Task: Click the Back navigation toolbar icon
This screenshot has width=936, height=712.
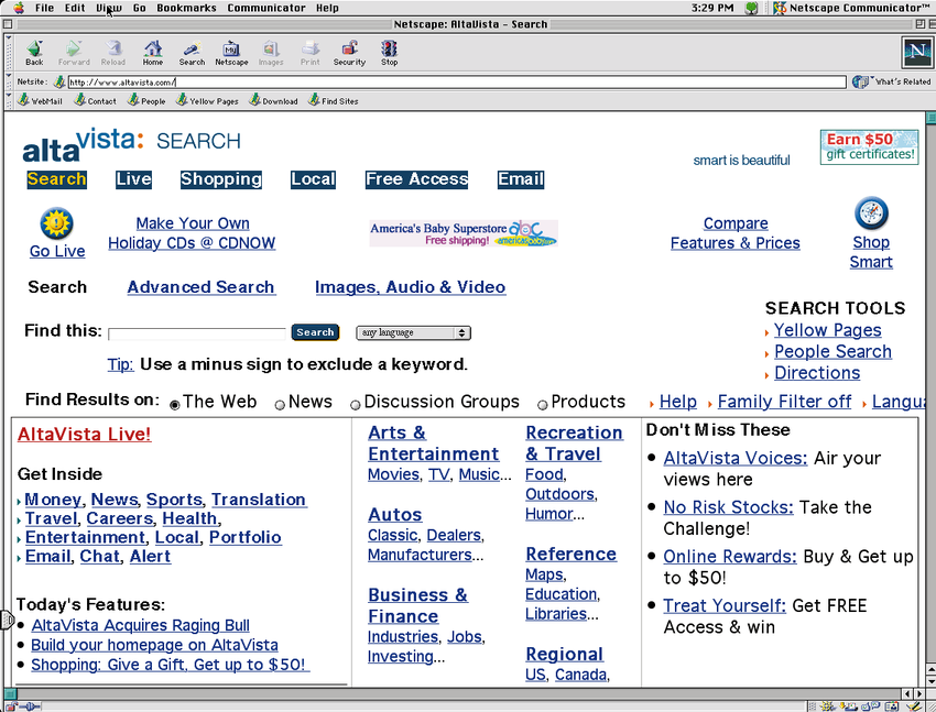Action: [34, 50]
